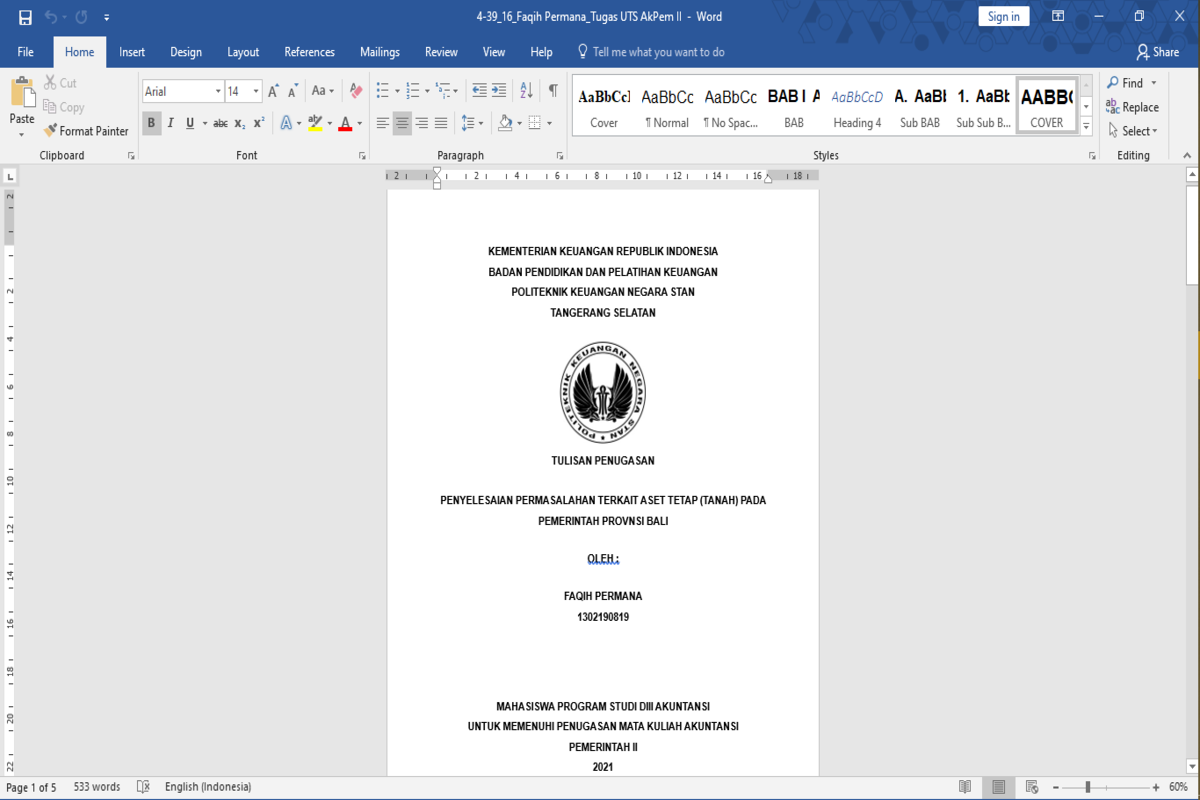
Task: Toggle superscript formatting
Action: click(258, 123)
